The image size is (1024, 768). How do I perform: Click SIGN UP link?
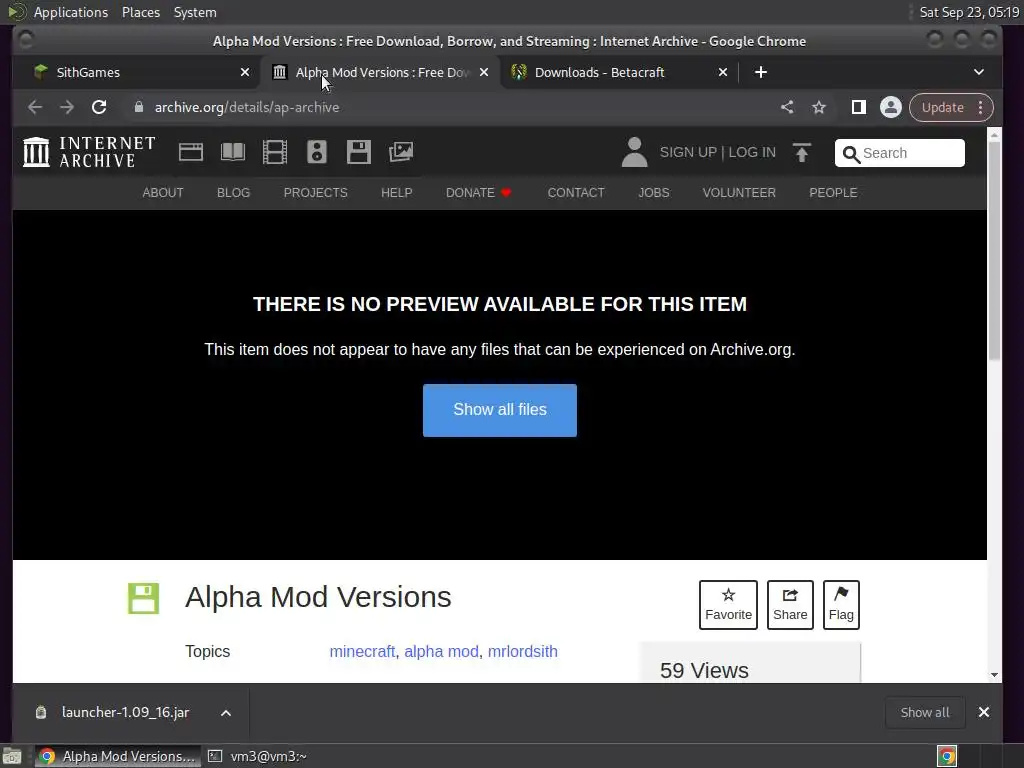(688, 152)
